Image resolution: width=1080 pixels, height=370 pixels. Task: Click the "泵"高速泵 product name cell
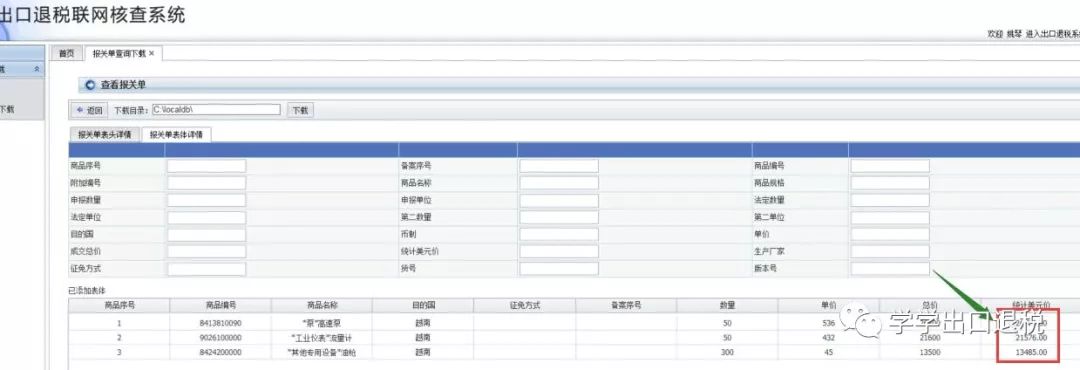click(x=322, y=322)
